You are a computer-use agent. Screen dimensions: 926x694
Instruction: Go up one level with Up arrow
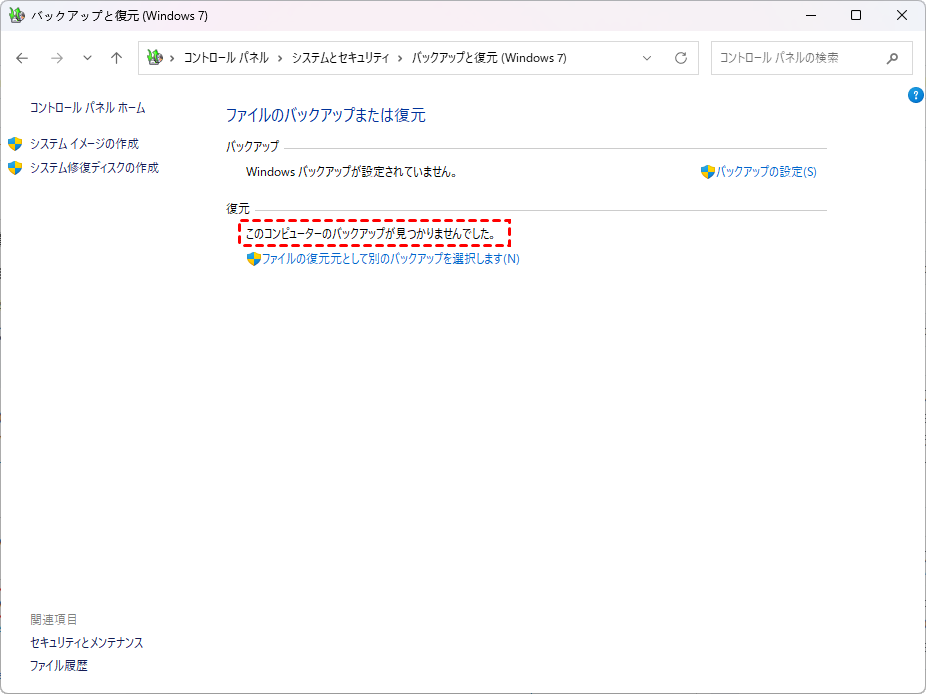116,58
